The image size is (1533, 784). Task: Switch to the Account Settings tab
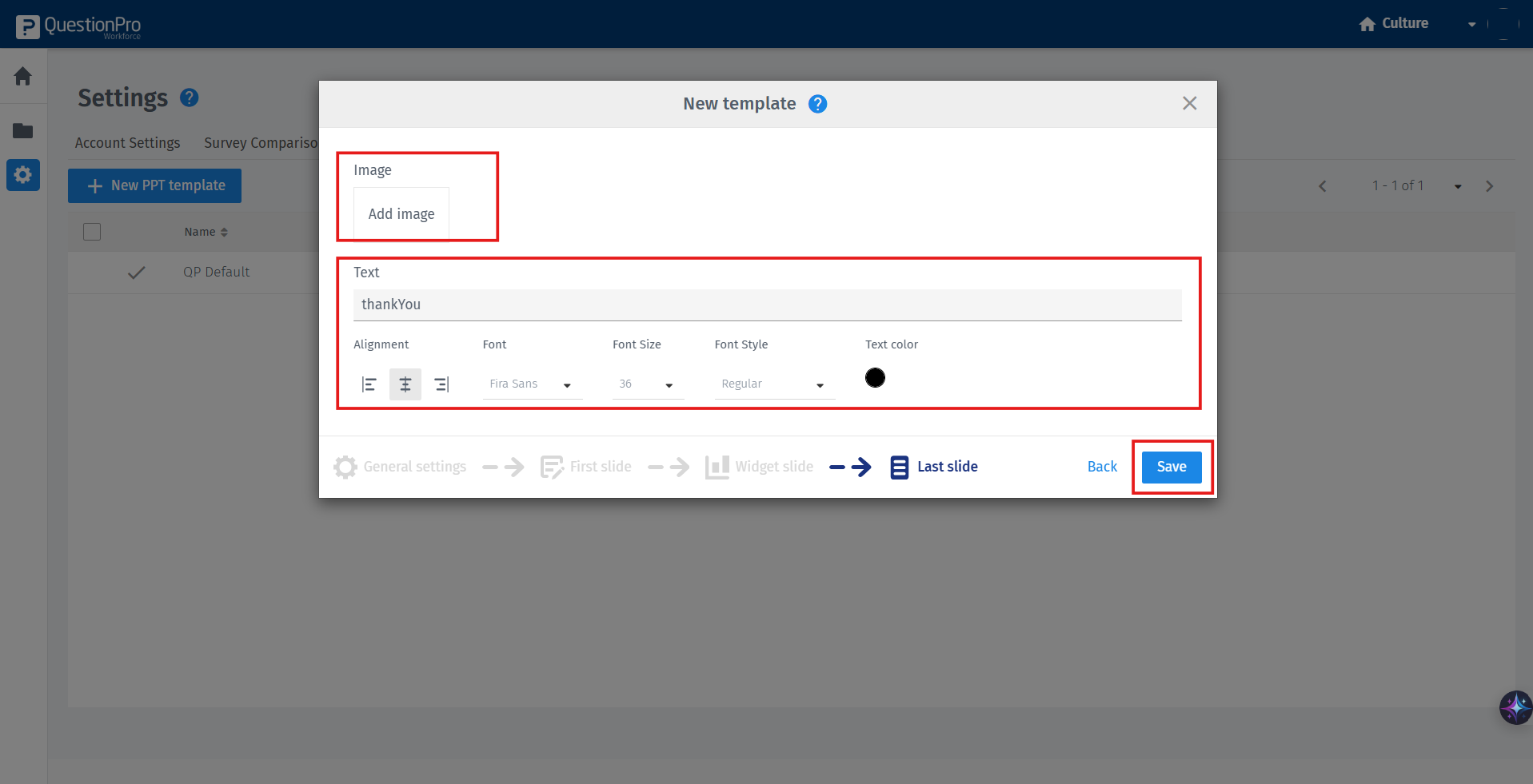pos(127,142)
